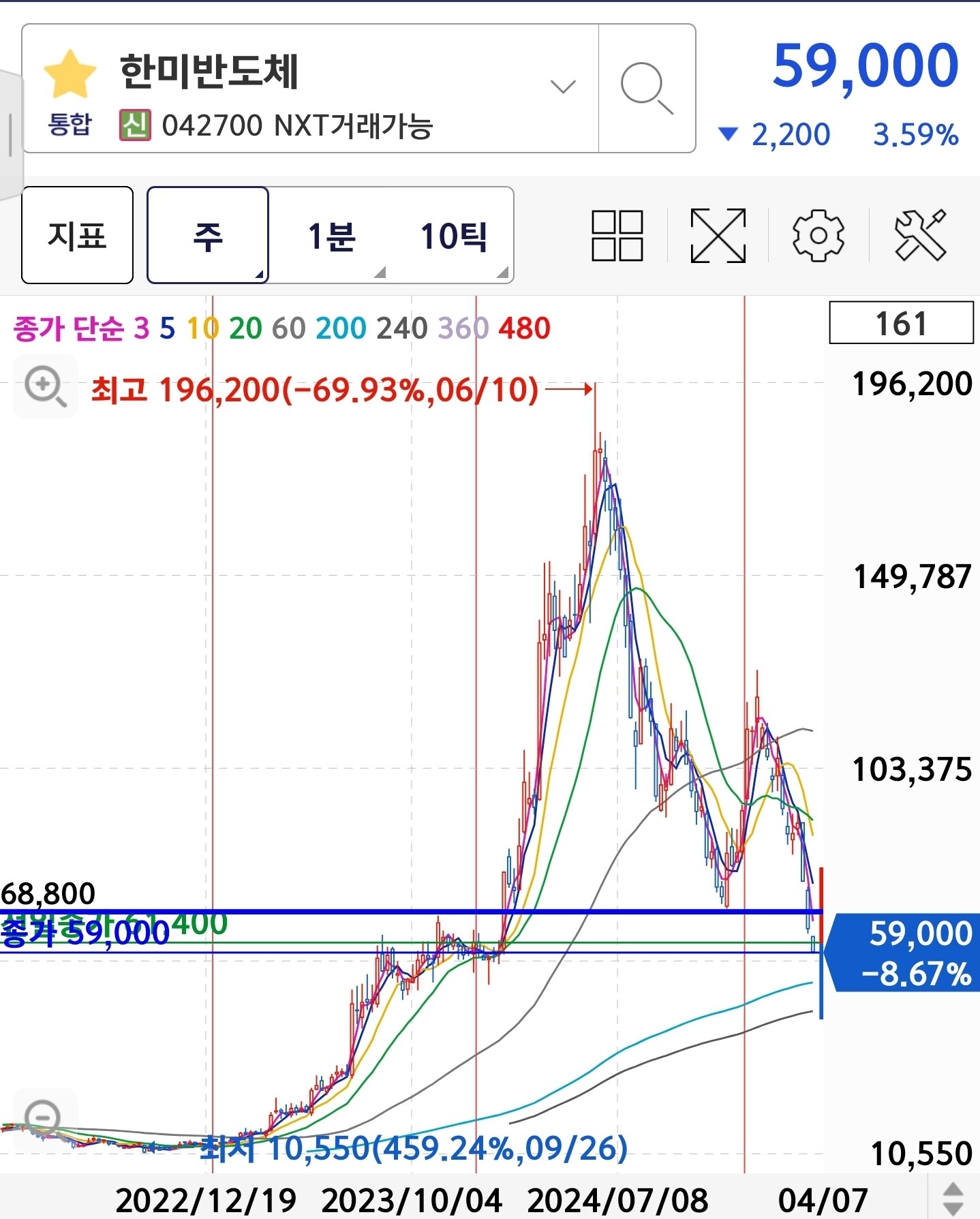The width and height of the screenshot is (980, 1219).
Task: Click the 3.59% change rate
Action: click(x=916, y=135)
